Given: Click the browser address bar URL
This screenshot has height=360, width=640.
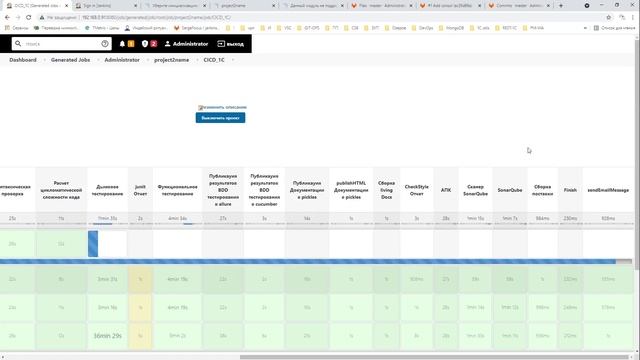Looking at the screenshot, I should pos(156,18).
